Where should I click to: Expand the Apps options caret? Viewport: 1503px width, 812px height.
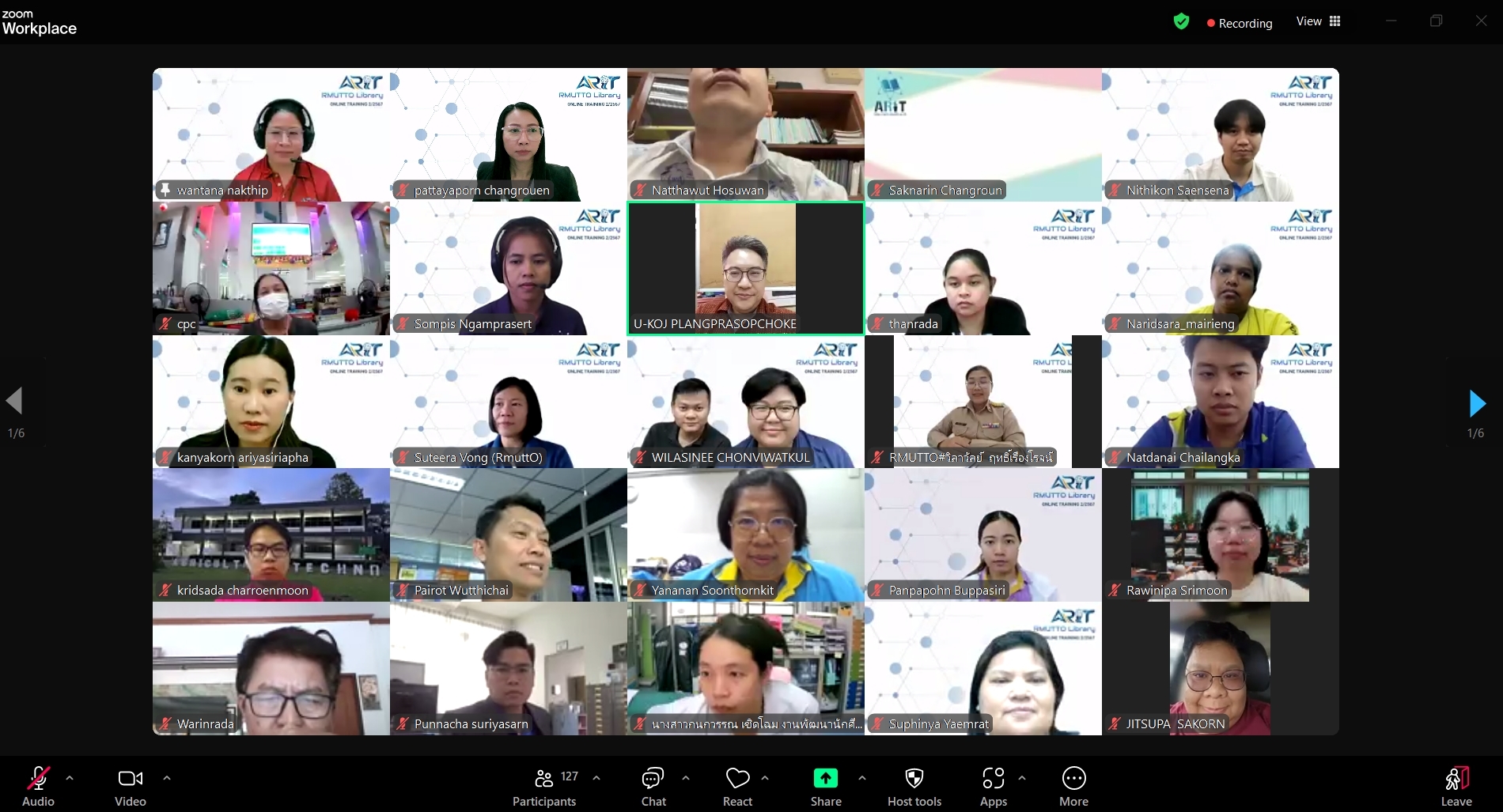click(x=1022, y=778)
